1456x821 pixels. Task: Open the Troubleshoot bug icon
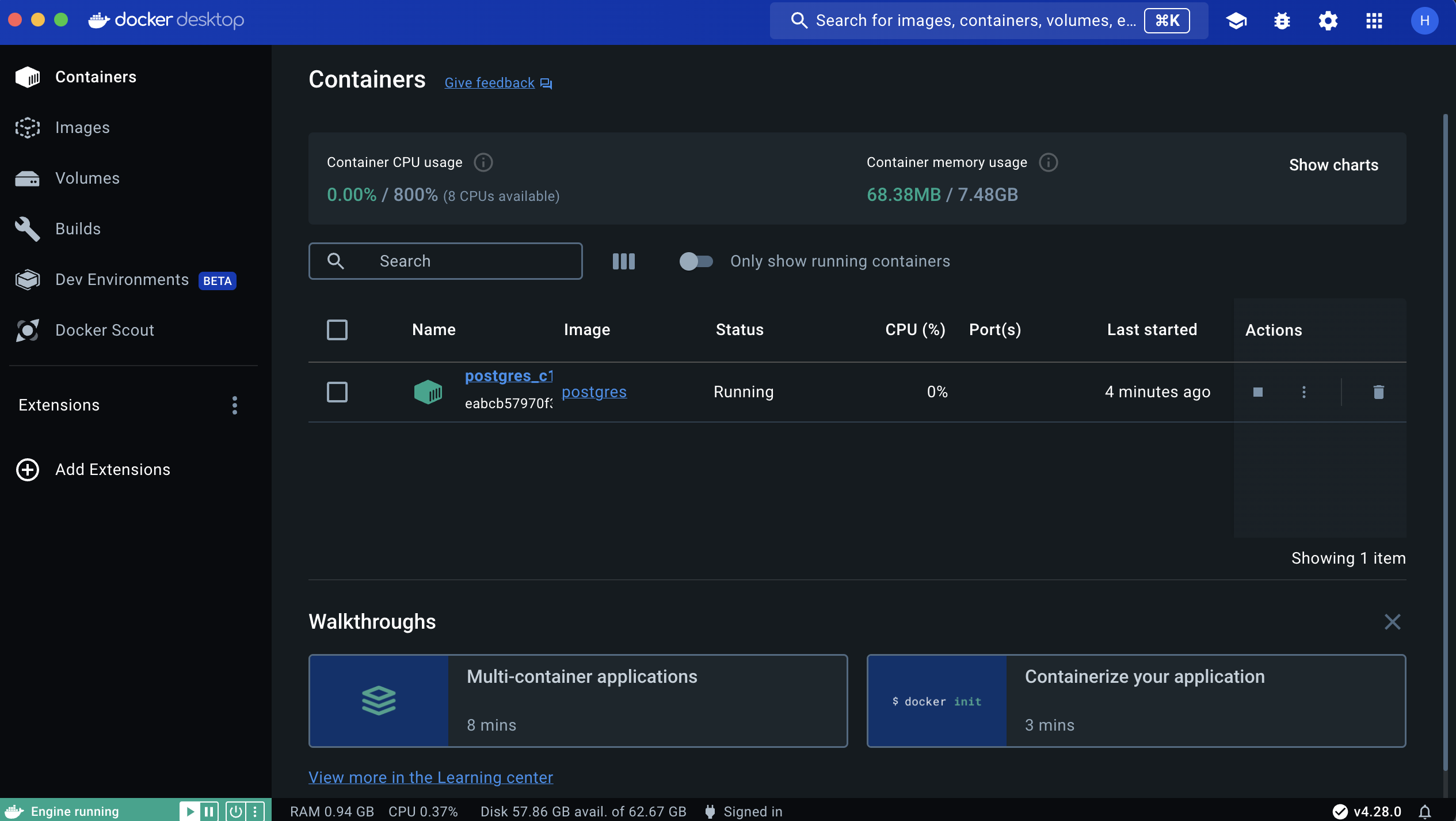coord(1282,21)
